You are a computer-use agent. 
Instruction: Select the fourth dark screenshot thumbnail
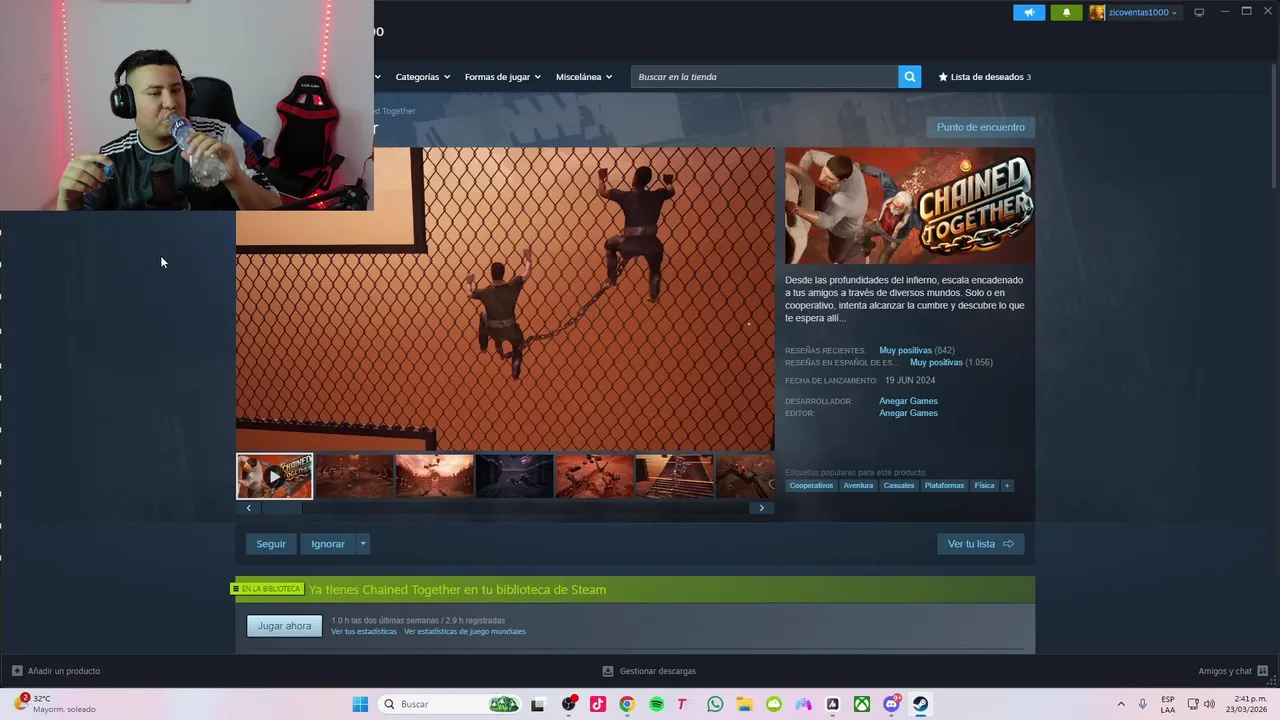[x=515, y=476]
